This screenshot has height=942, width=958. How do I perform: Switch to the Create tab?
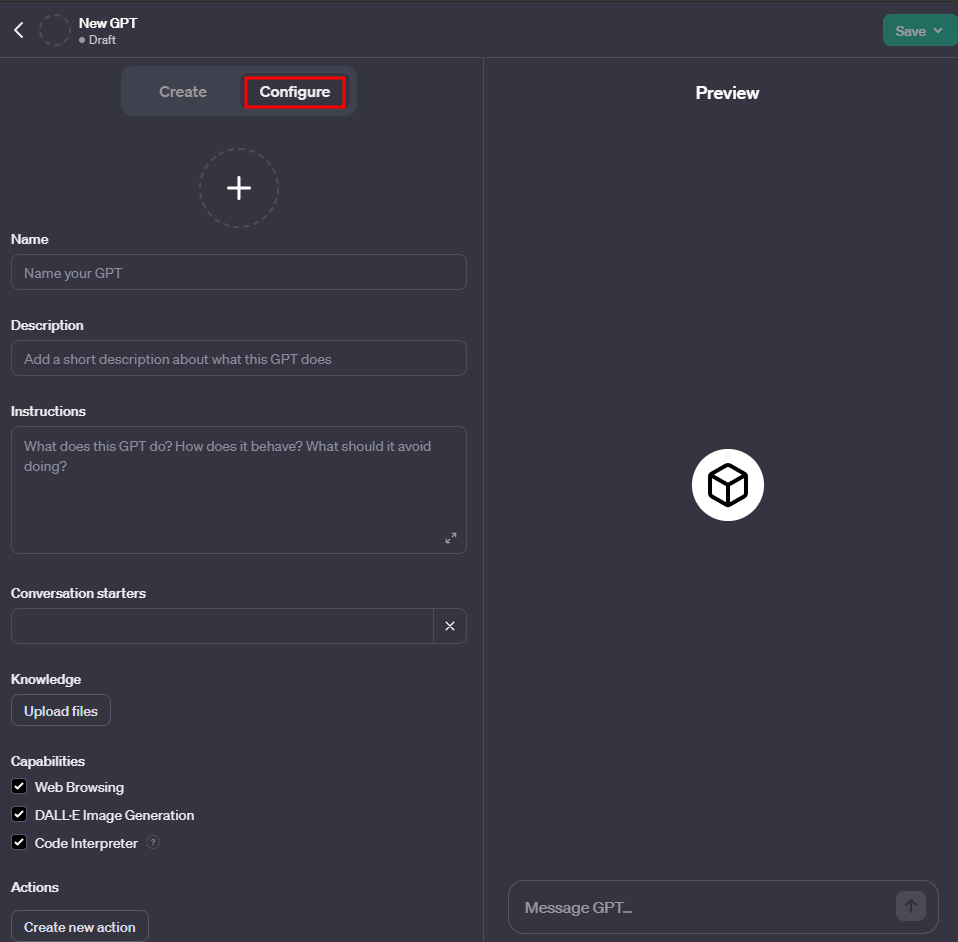pos(183,92)
